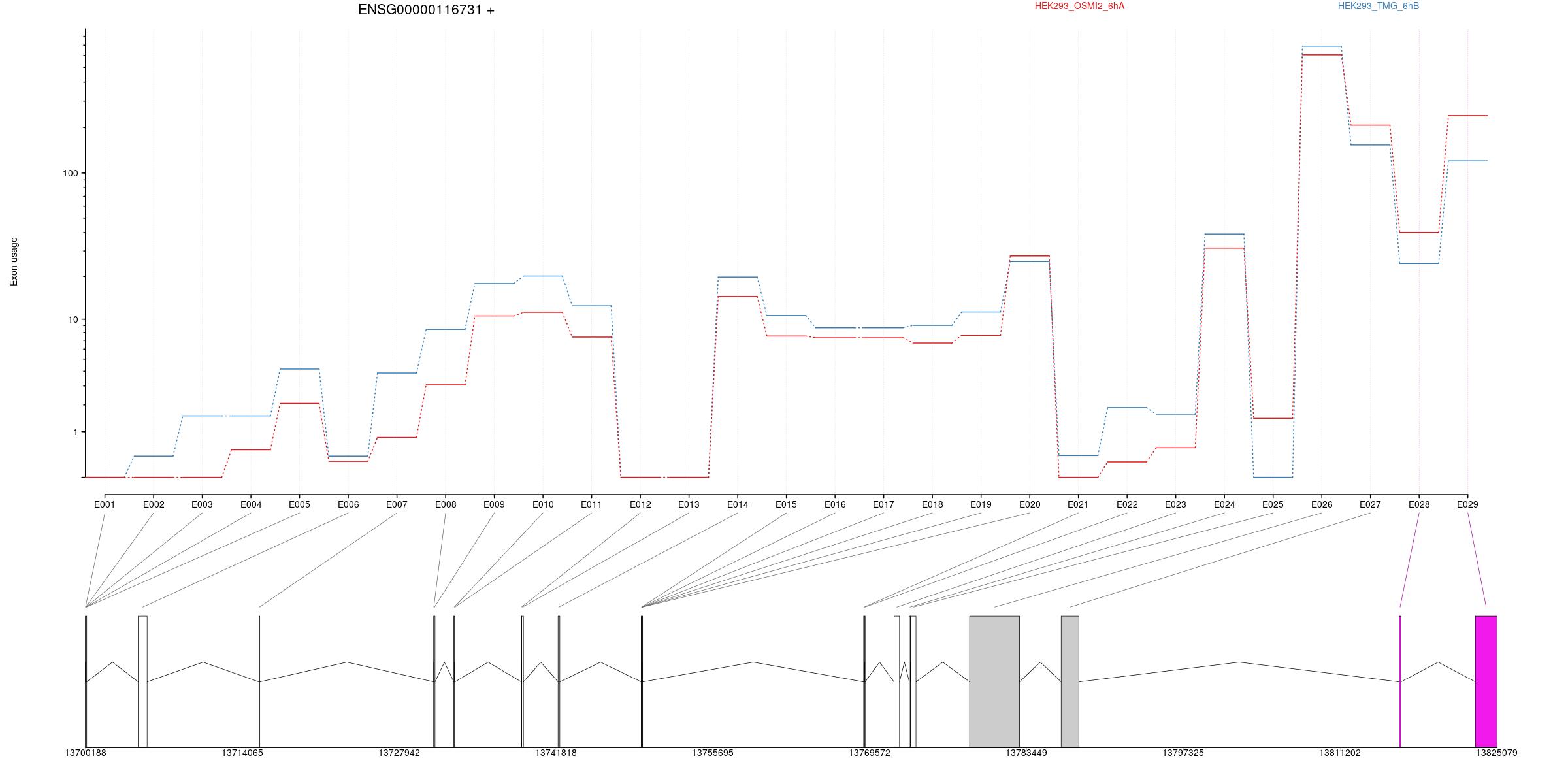The image size is (1568, 784).
Task: Click genomic coordinate 13755695
Action: point(713,753)
